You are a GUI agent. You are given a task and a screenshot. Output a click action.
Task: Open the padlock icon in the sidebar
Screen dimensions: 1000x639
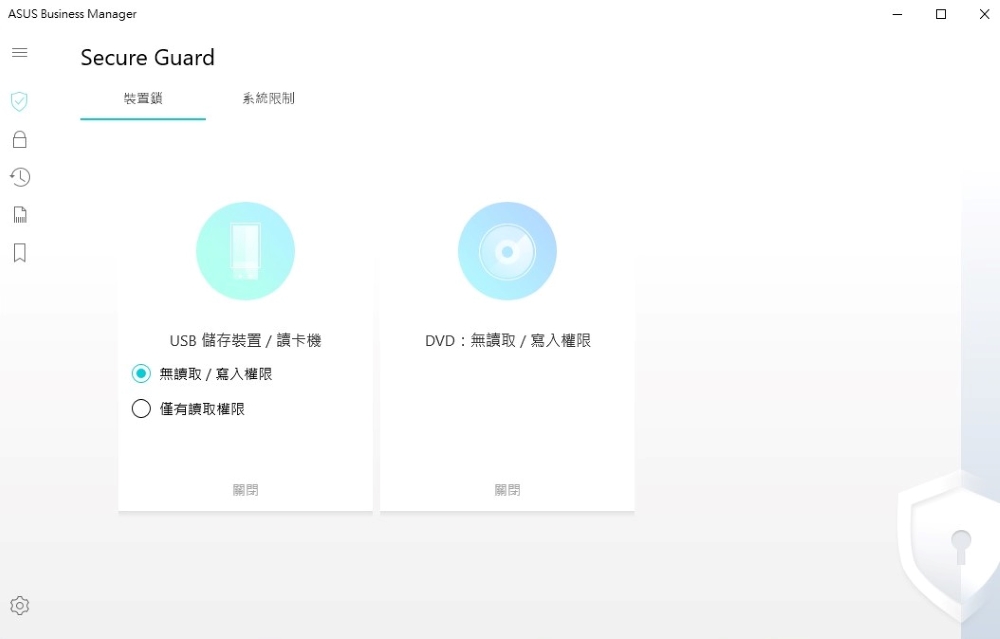(20, 140)
